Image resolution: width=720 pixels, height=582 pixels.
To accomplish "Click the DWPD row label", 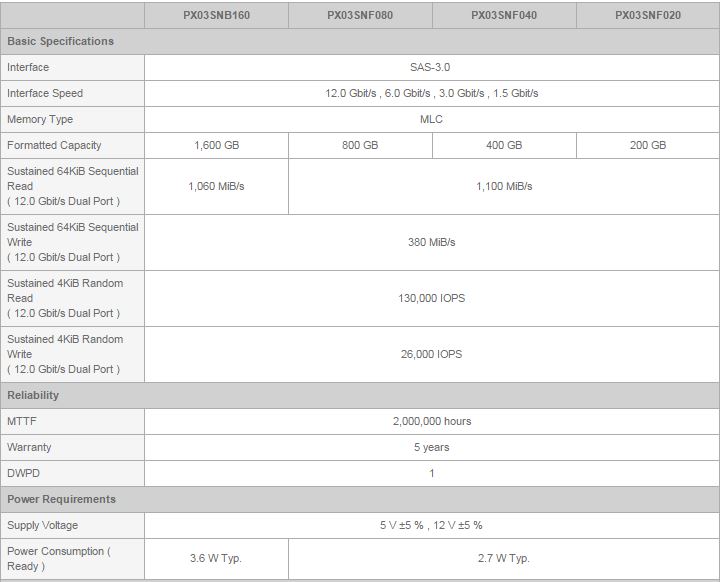I will point(23,473).
